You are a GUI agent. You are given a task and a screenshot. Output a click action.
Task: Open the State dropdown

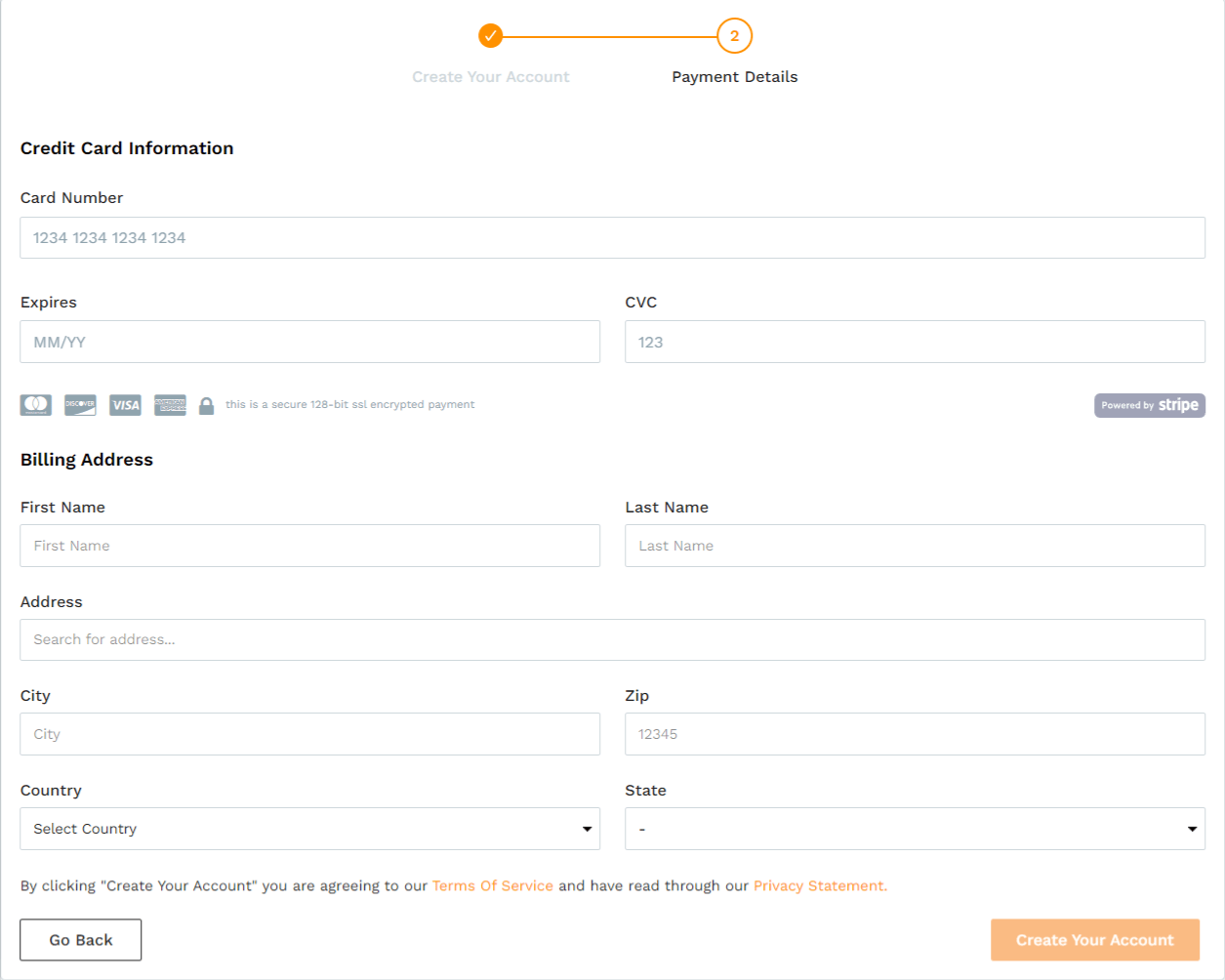[916, 829]
